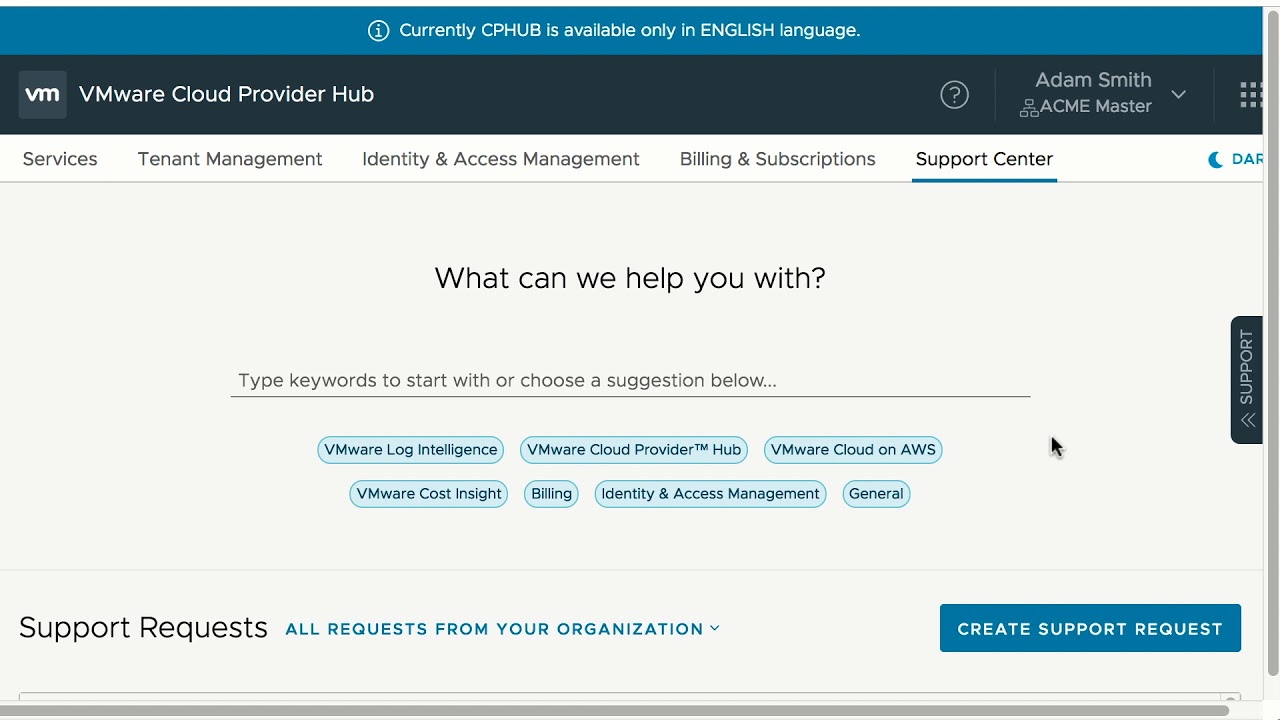1280x720 pixels.
Task: Click the VMware vm logo icon
Action: pyautogui.click(x=42, y=94)
